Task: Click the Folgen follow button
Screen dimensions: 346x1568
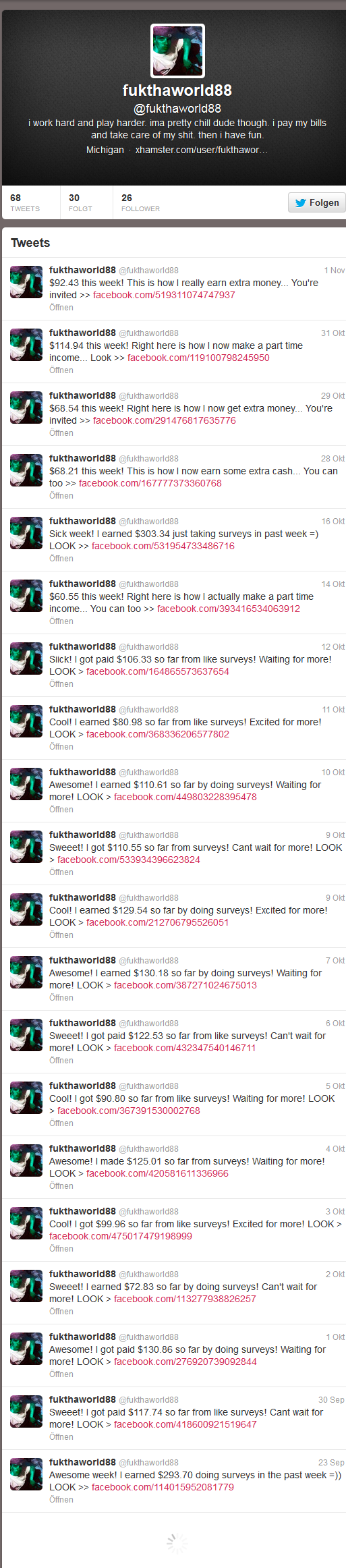Action: (317, 202)
